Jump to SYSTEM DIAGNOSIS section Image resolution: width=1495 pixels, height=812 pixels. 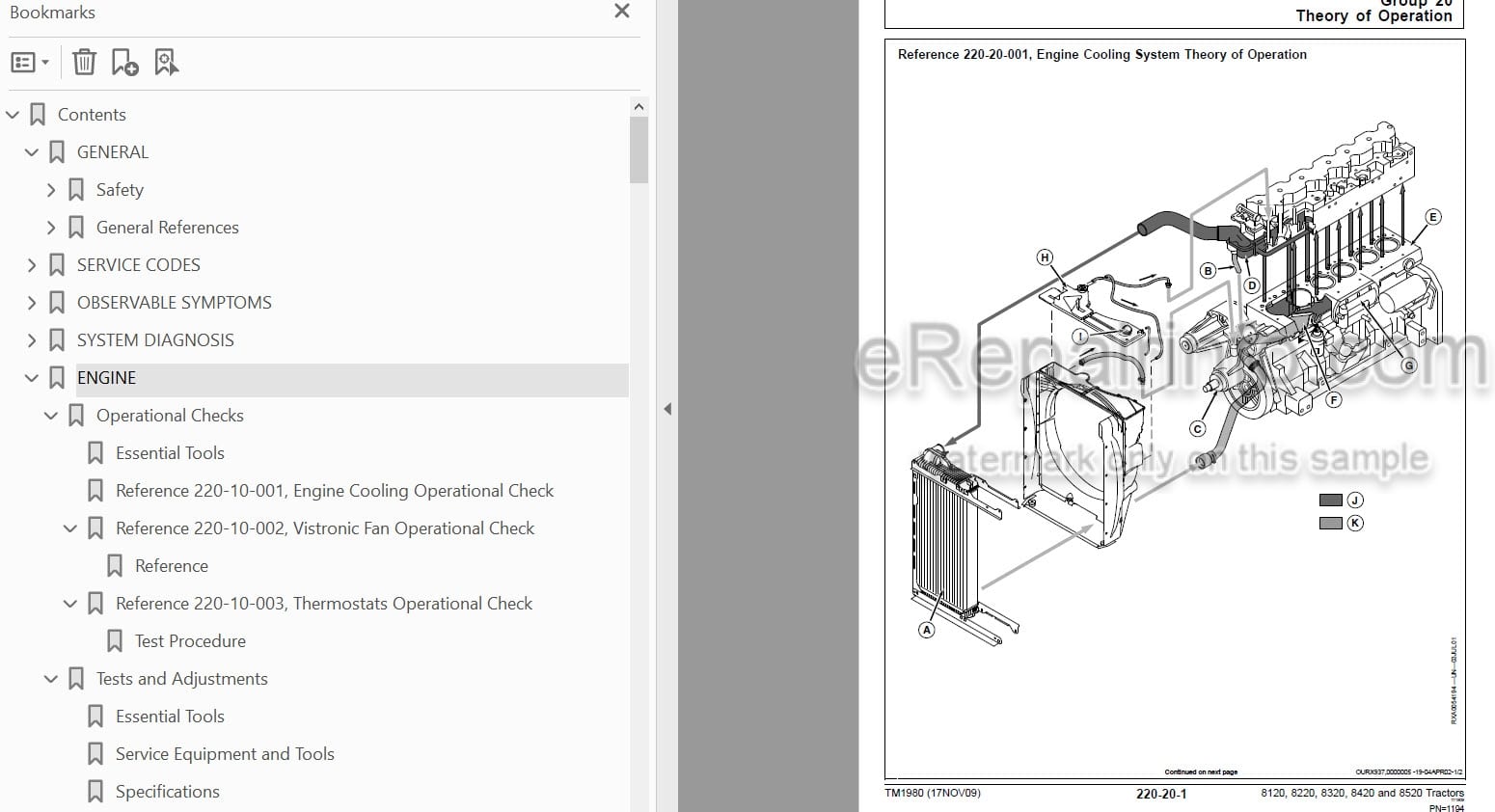point(155,340)
